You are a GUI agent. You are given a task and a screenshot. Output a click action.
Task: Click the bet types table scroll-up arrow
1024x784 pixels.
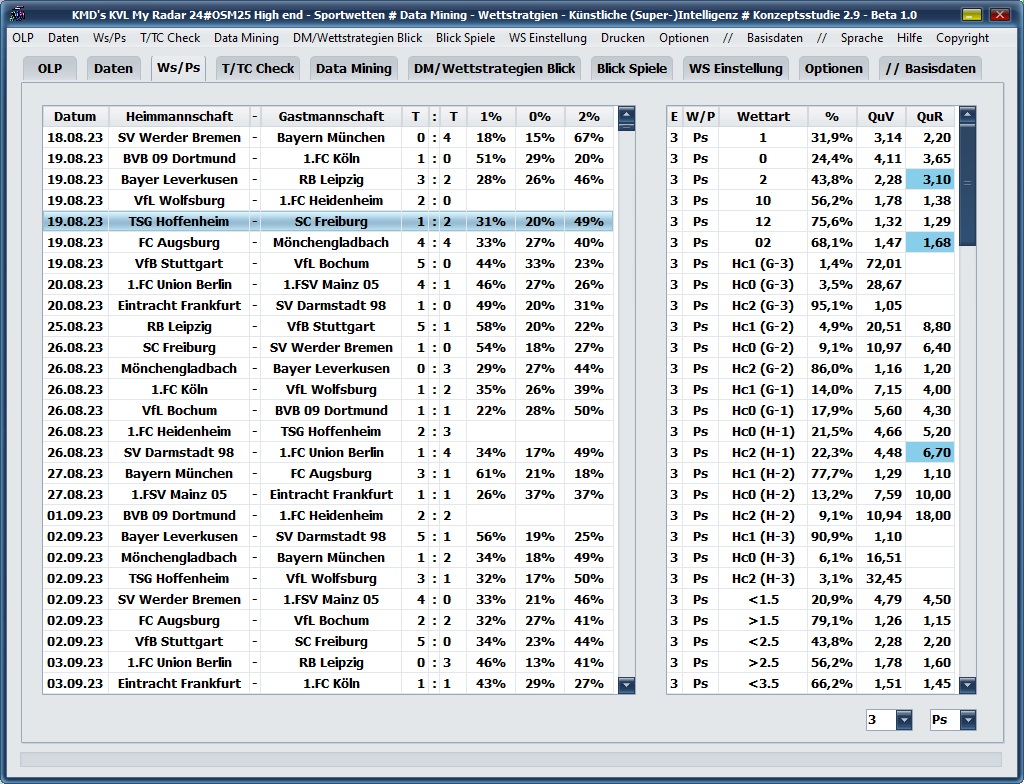[968, 115]
